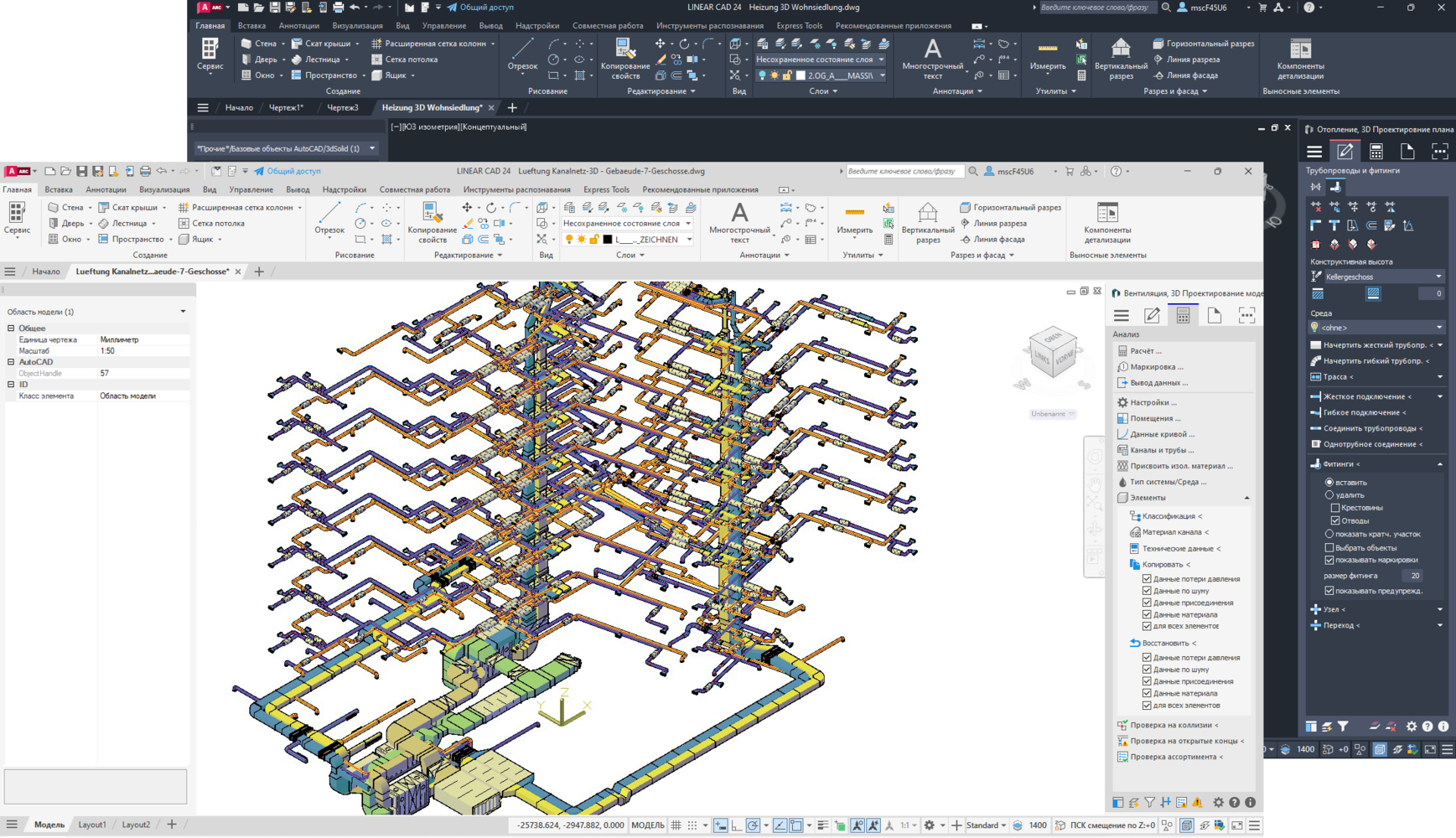Click Расчёт ... in the Анализ panel
Screen dimensions: 1456x838
[x=1145, y=351]
